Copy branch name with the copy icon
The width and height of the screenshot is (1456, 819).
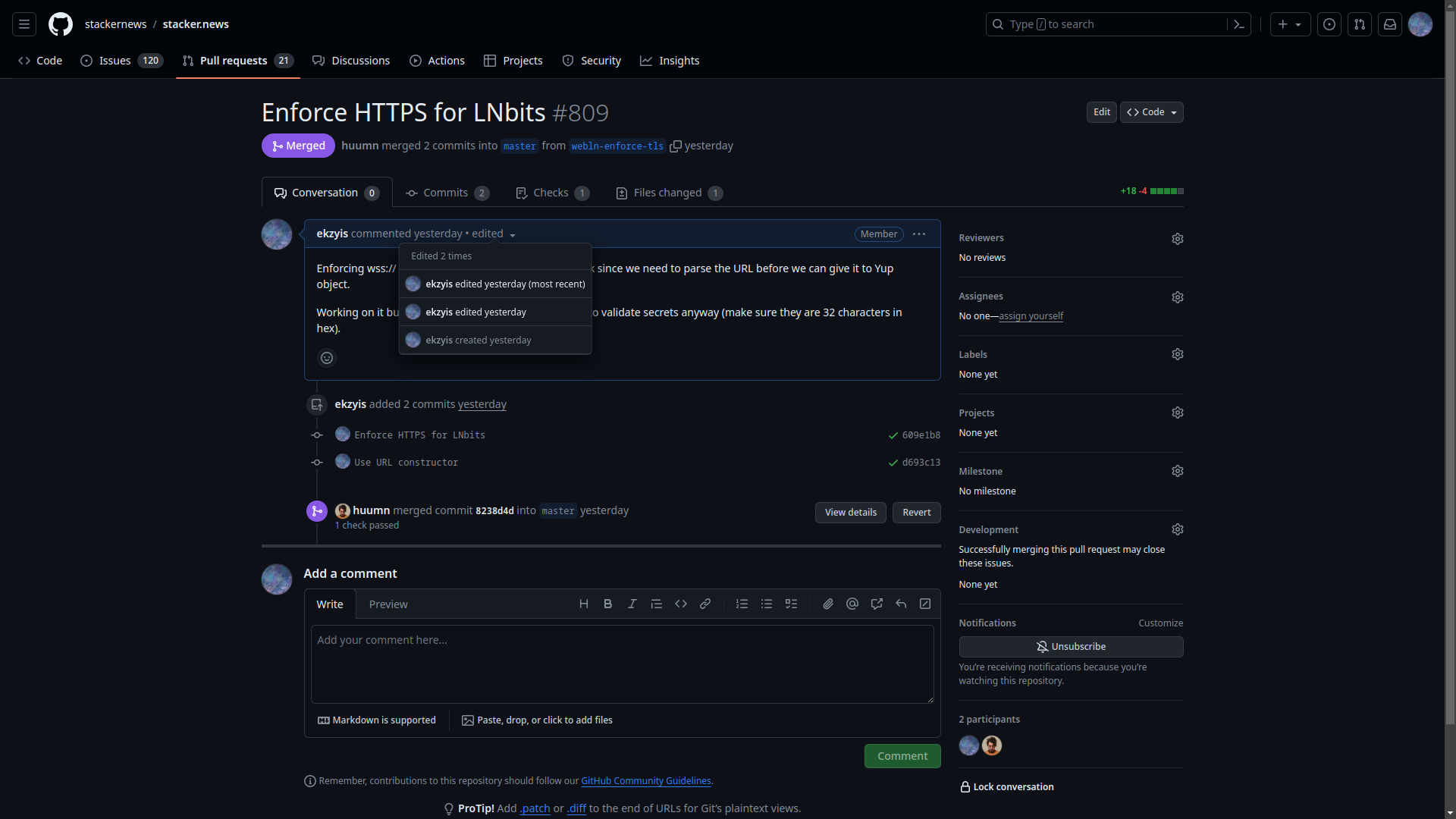[676, 146]
